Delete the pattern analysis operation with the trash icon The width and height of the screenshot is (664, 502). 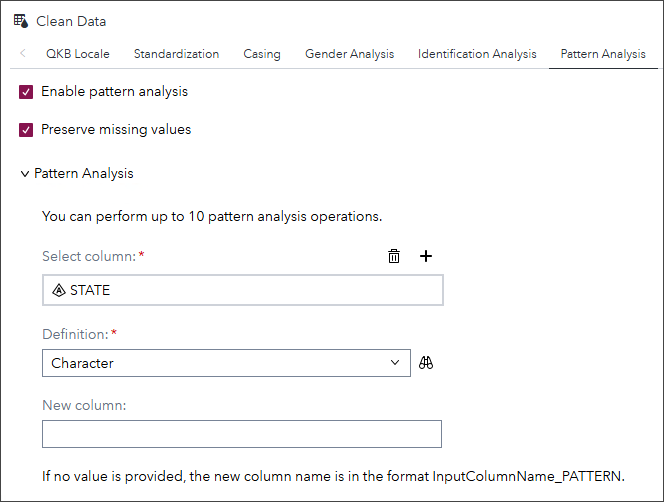tap(394, 256)
